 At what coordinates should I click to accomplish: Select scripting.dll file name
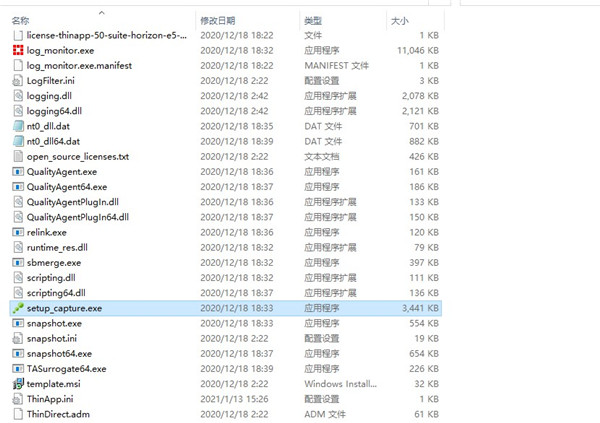click(x=51, y=278)
